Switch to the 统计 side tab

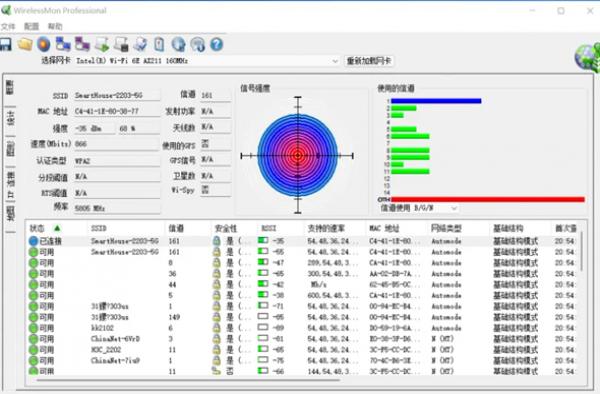tap(10, 119)
